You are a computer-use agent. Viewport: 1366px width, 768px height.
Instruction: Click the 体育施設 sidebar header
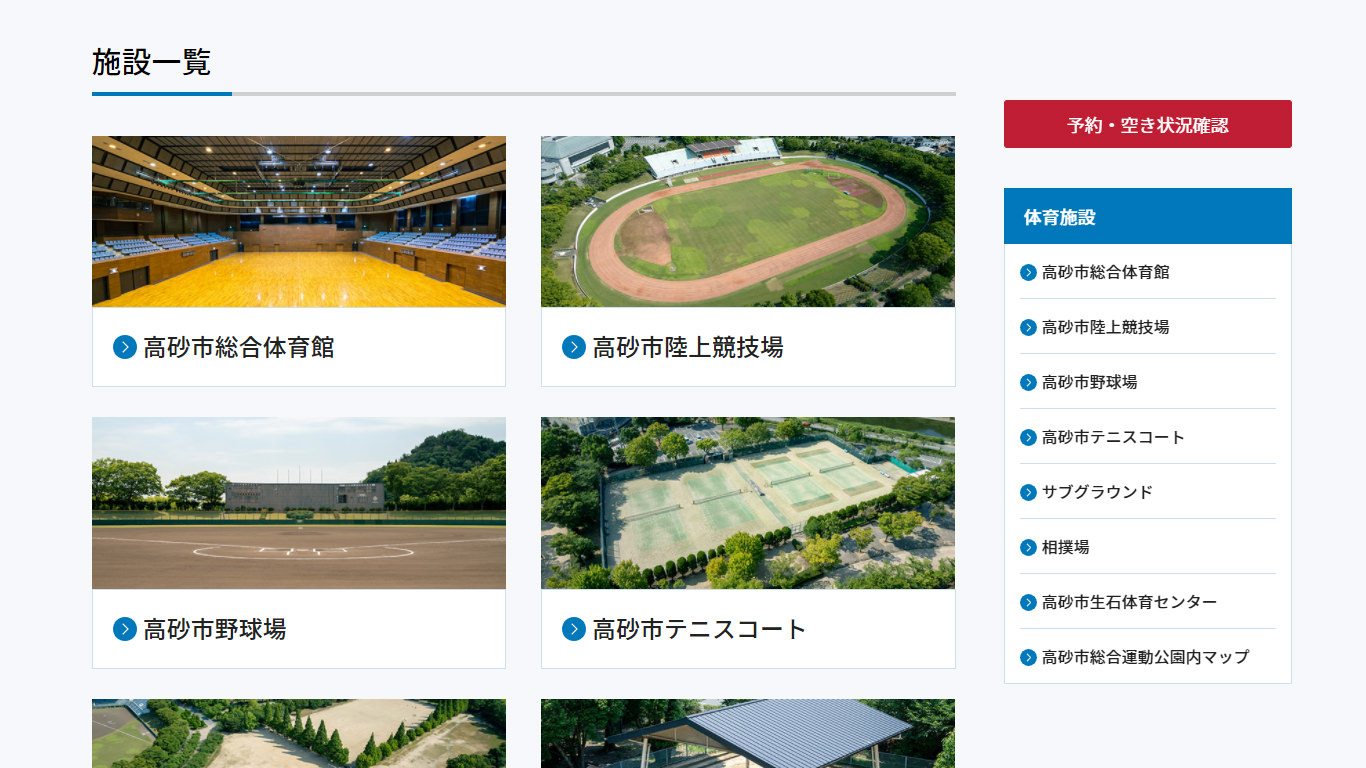coord(1147,216)
